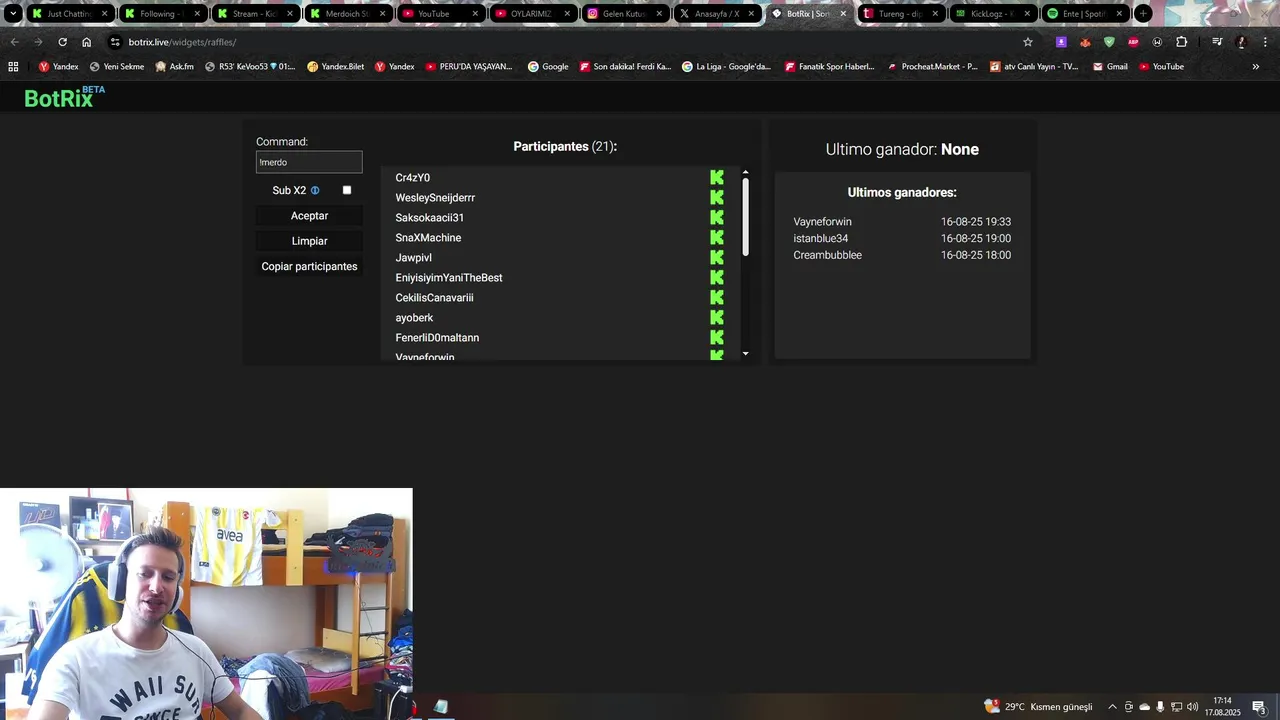Click the Kick icon beside Jawpivl

(717, 257)
